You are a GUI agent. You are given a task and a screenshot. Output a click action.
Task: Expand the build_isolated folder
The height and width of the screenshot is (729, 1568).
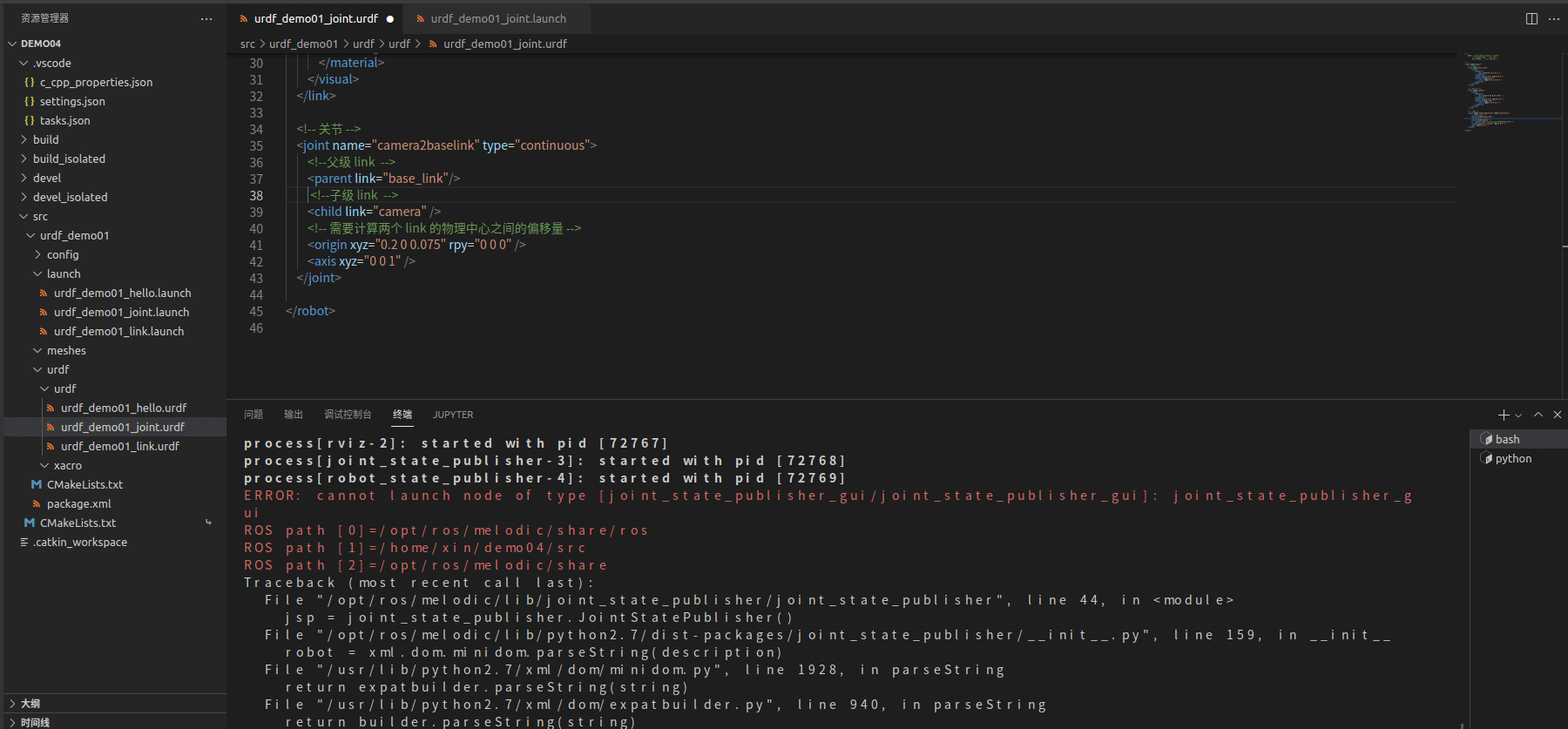point(24,159)
